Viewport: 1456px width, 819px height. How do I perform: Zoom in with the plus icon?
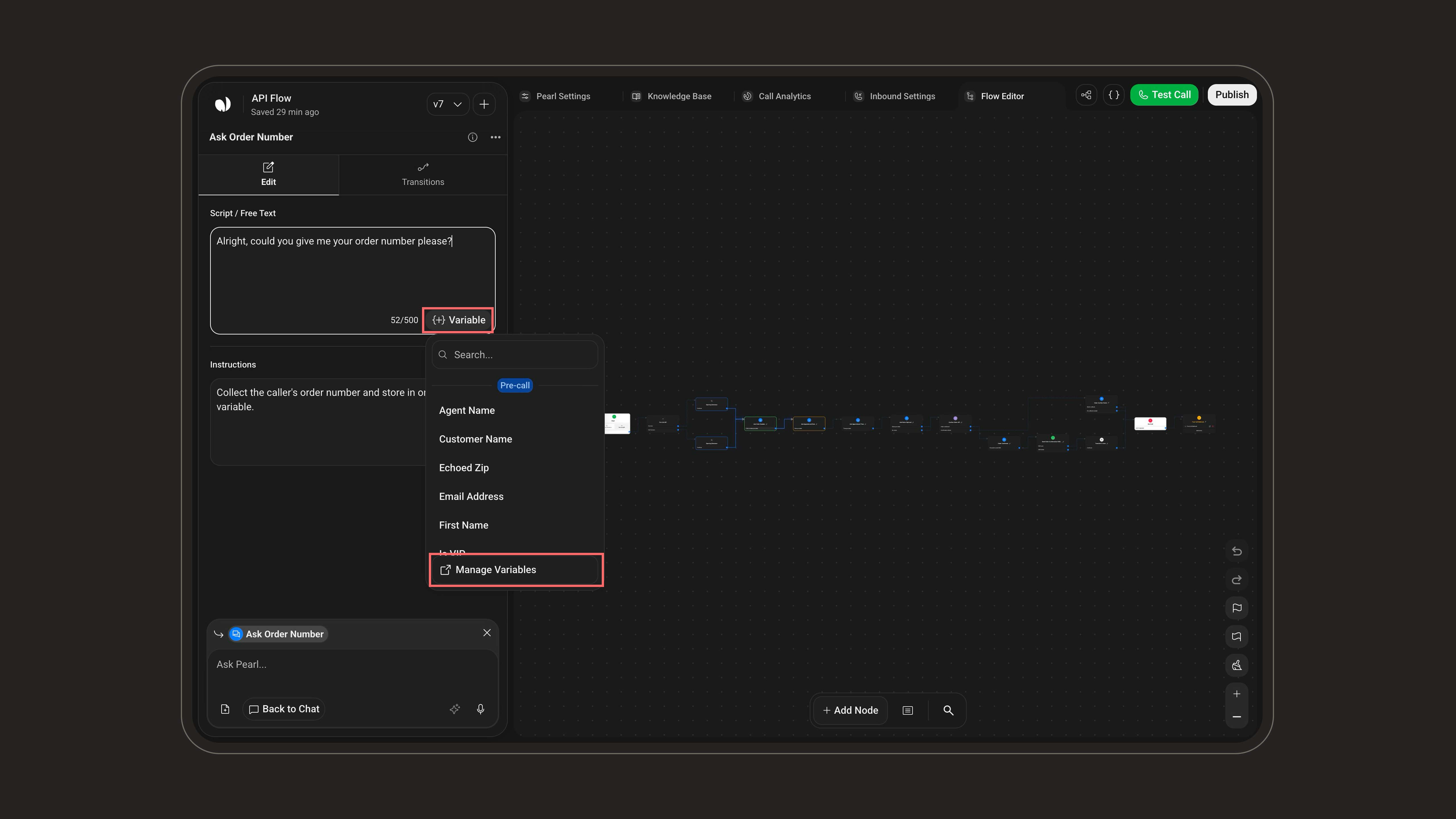[1237, 694]
